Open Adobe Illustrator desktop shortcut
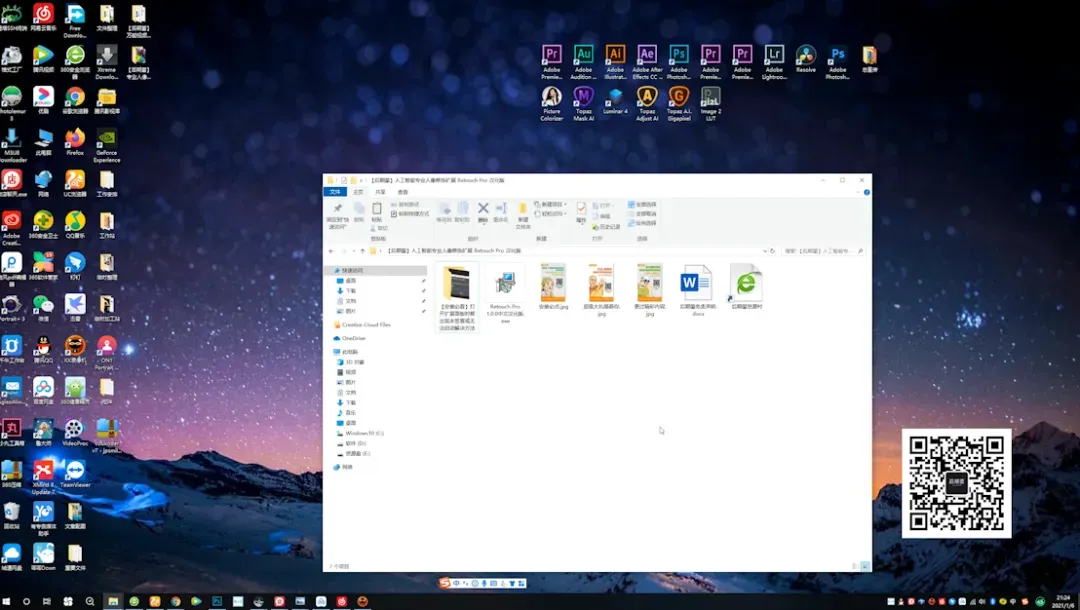The height and width of the screenshot is (610, 1080). point(615,56)
